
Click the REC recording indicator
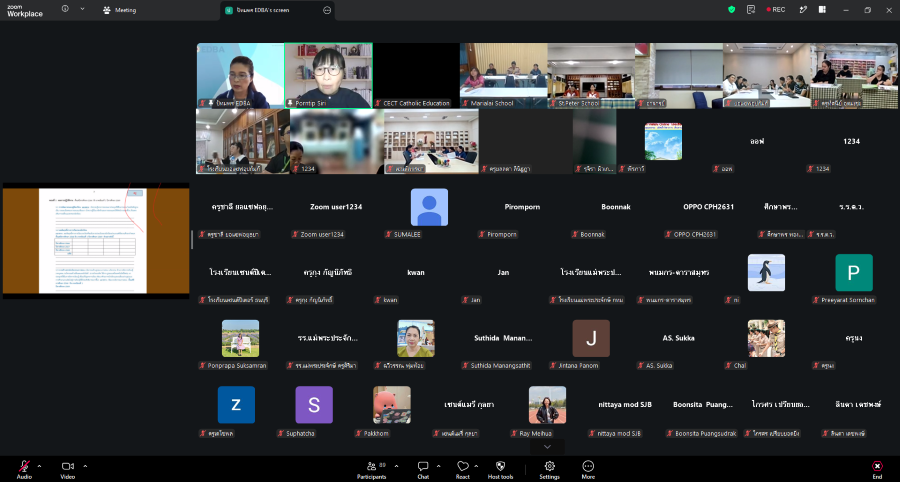coord(775,10)
